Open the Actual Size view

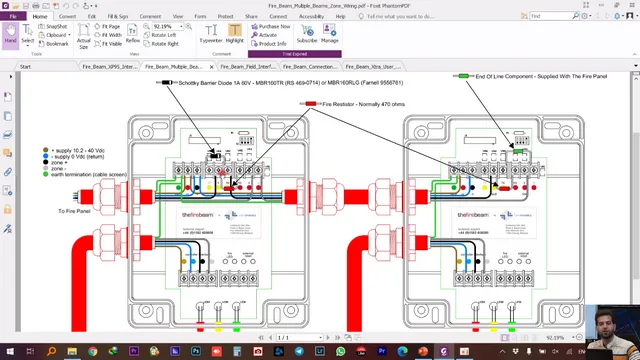pos(84,36)
